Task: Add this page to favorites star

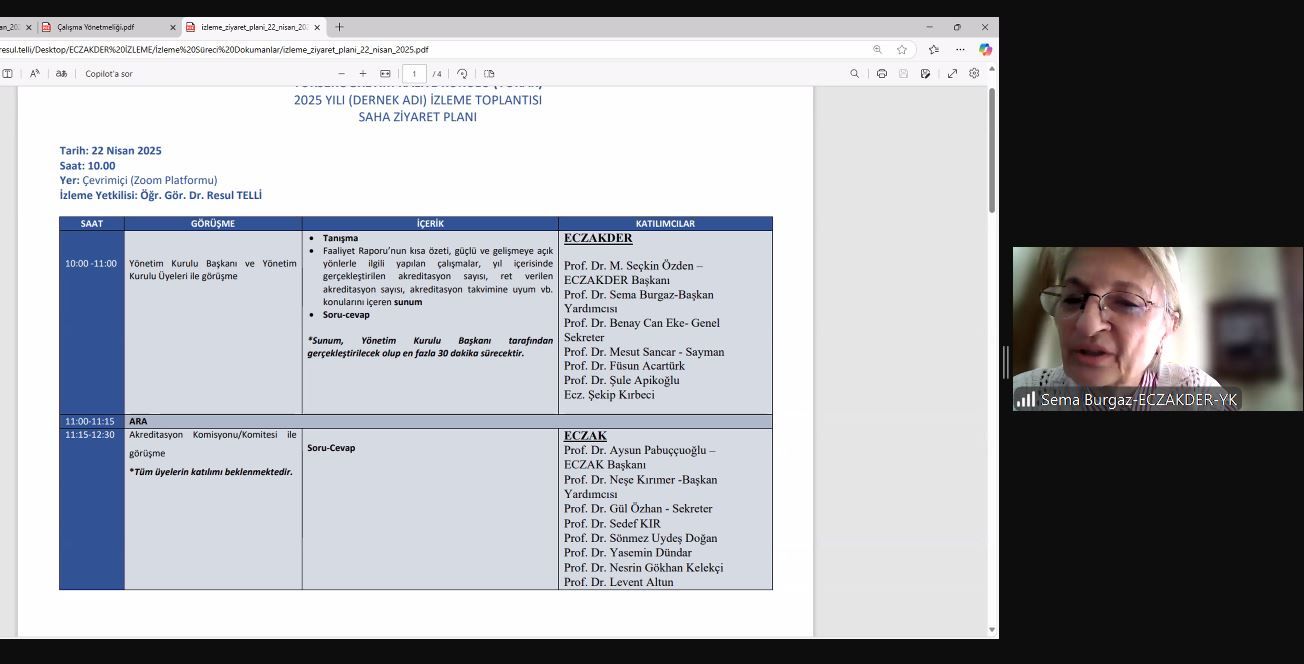Action: pos(902,49)
